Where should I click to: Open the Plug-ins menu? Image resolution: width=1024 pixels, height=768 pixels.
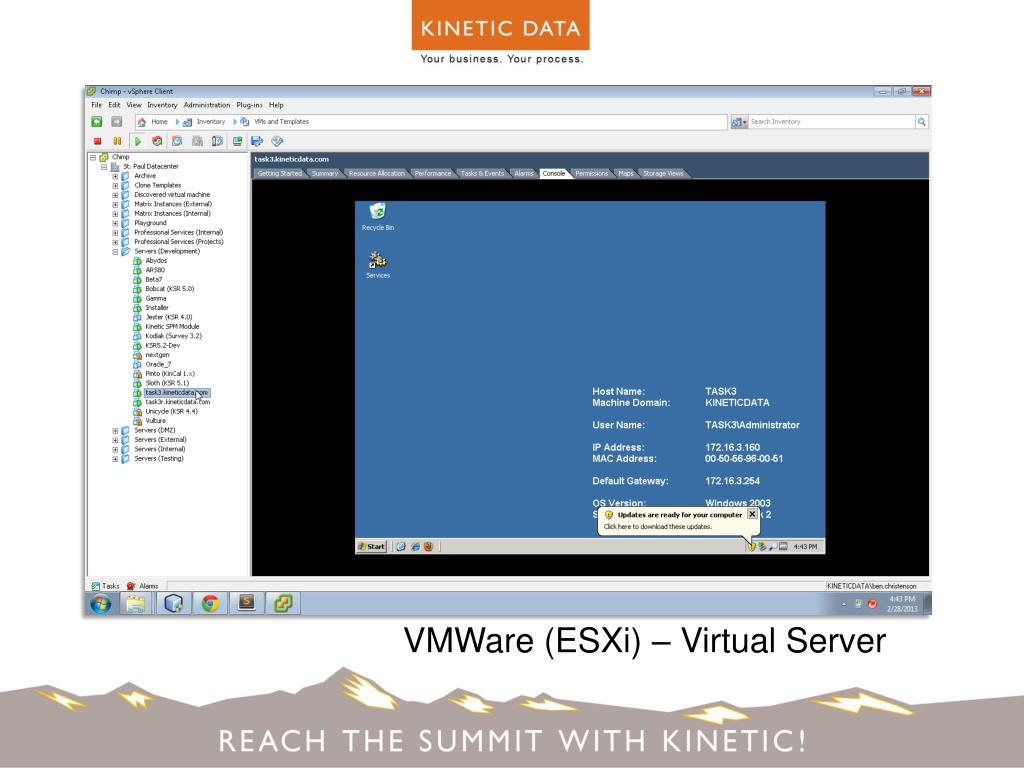pyautogui.click(x=249, y=105)
